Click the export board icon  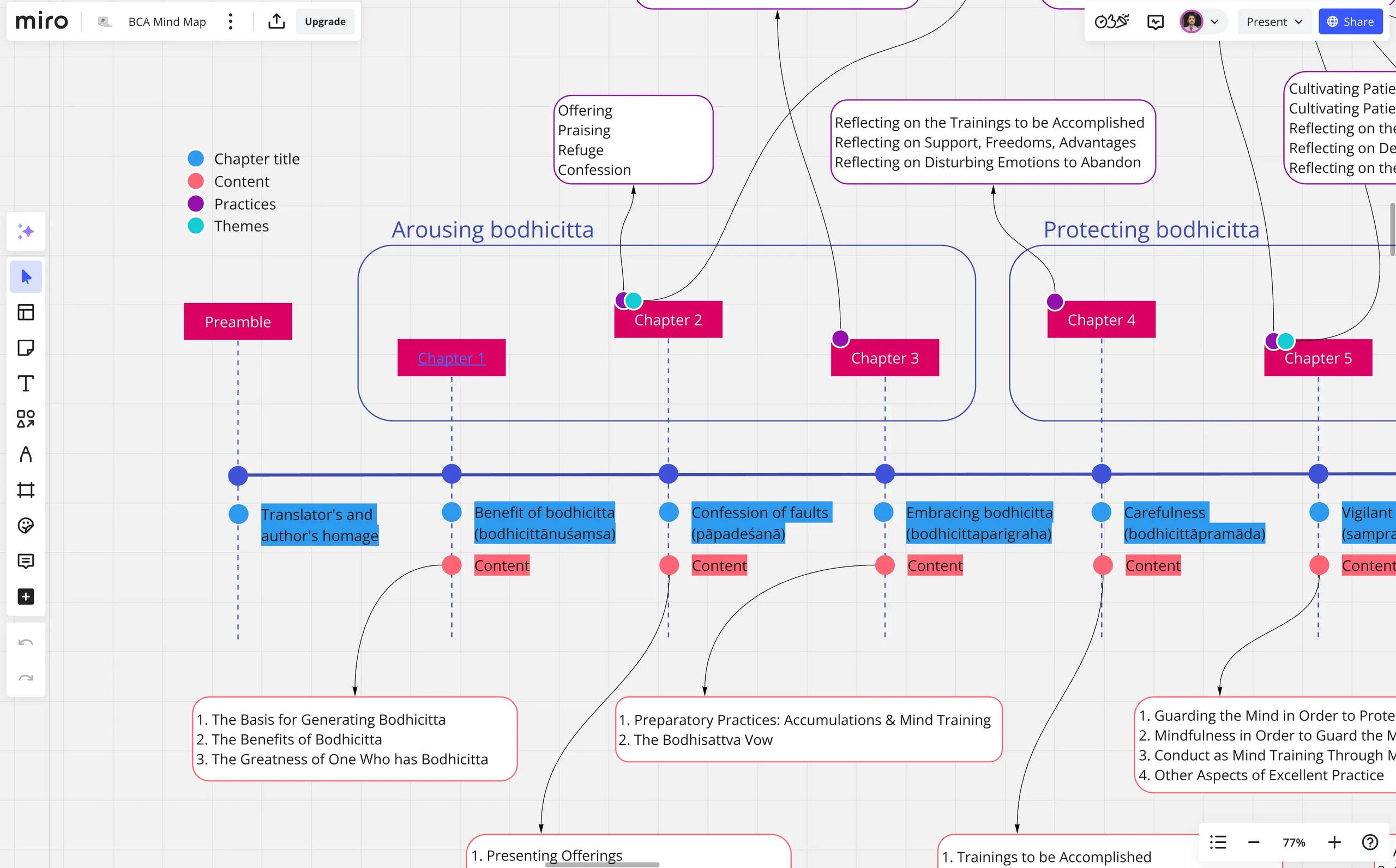tap(276, 22)
